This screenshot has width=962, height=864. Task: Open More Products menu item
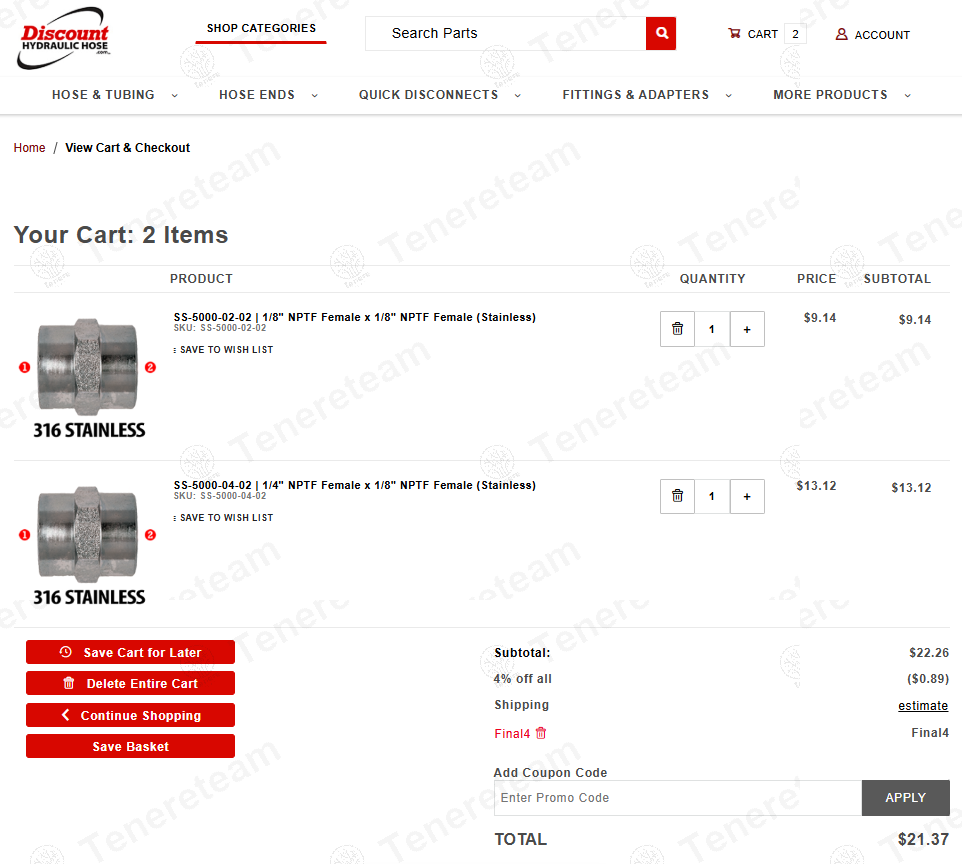(x=830, y=95)
